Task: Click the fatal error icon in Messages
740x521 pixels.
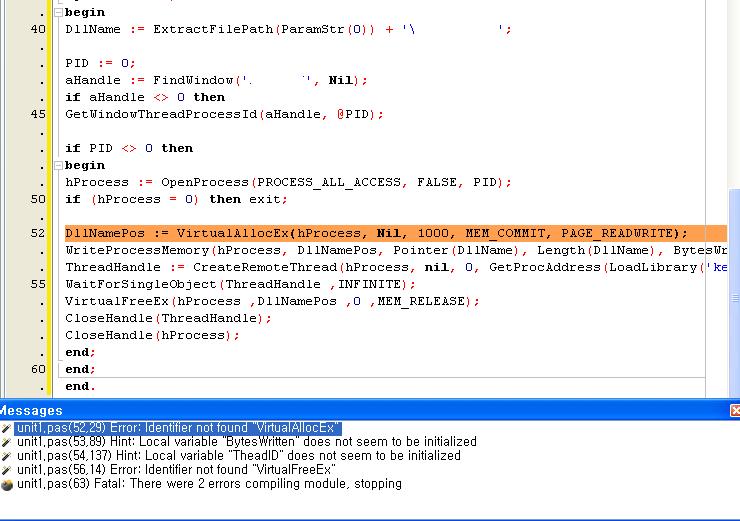Action: coord(6,484)
